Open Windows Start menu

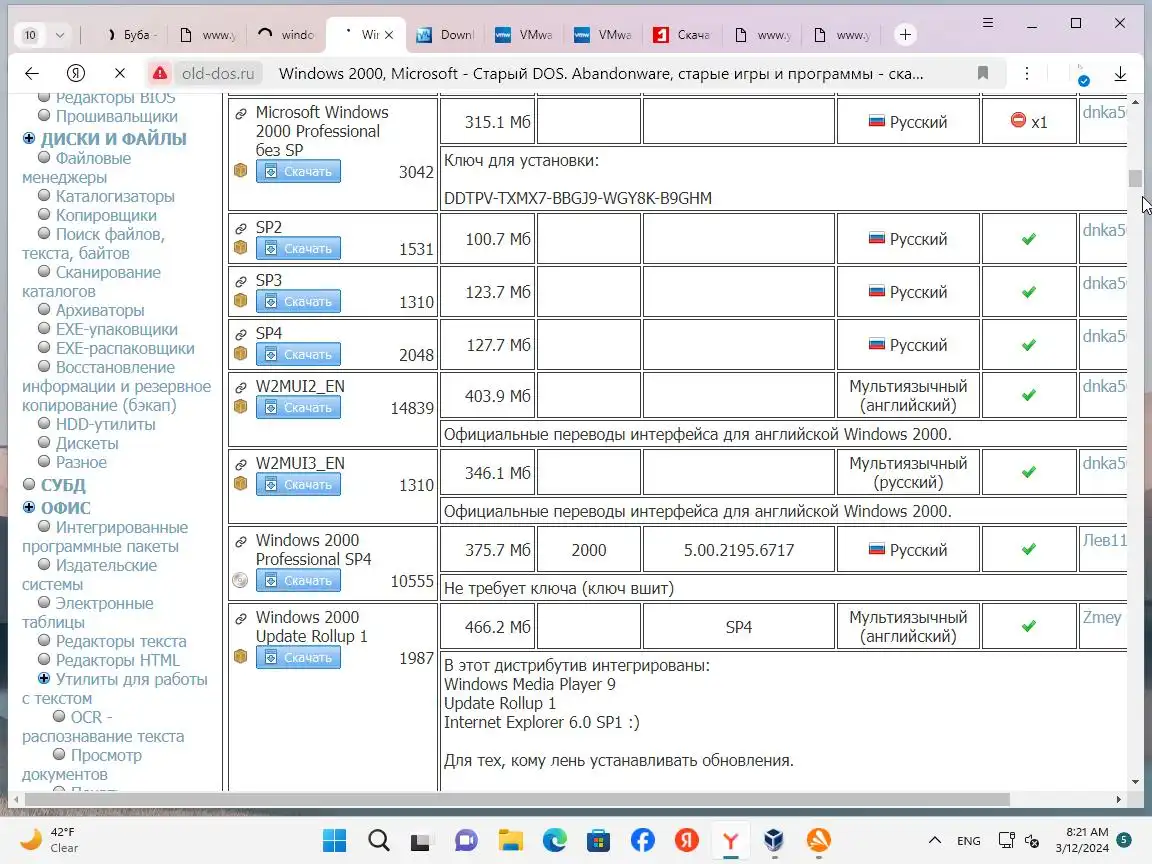tap(334, 840)
